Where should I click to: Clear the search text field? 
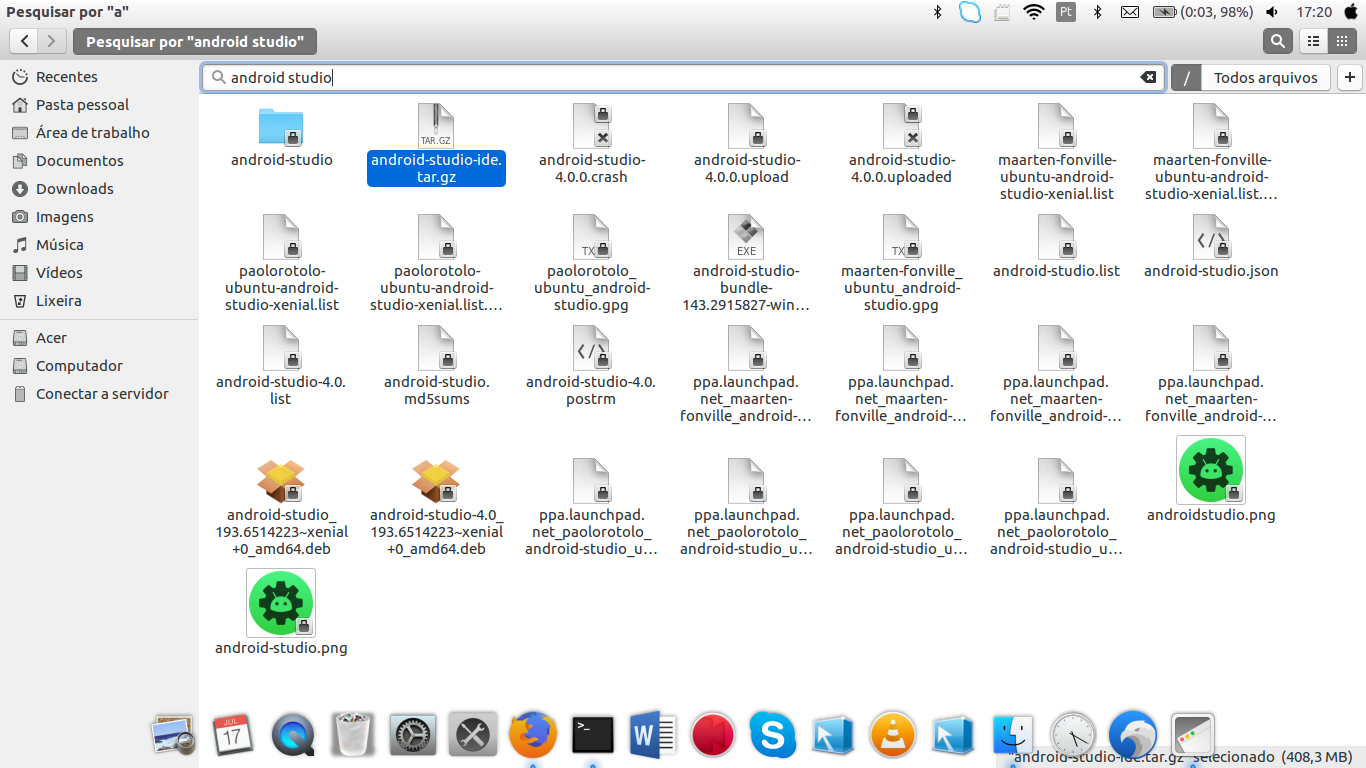(1149, 77)
